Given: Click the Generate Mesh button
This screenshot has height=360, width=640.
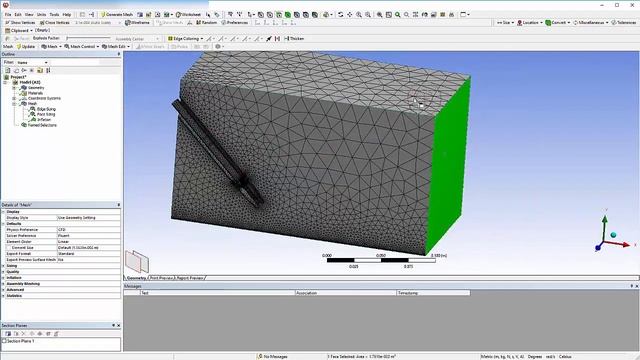Looking at the screenshot, I should [x=116, y=14].
